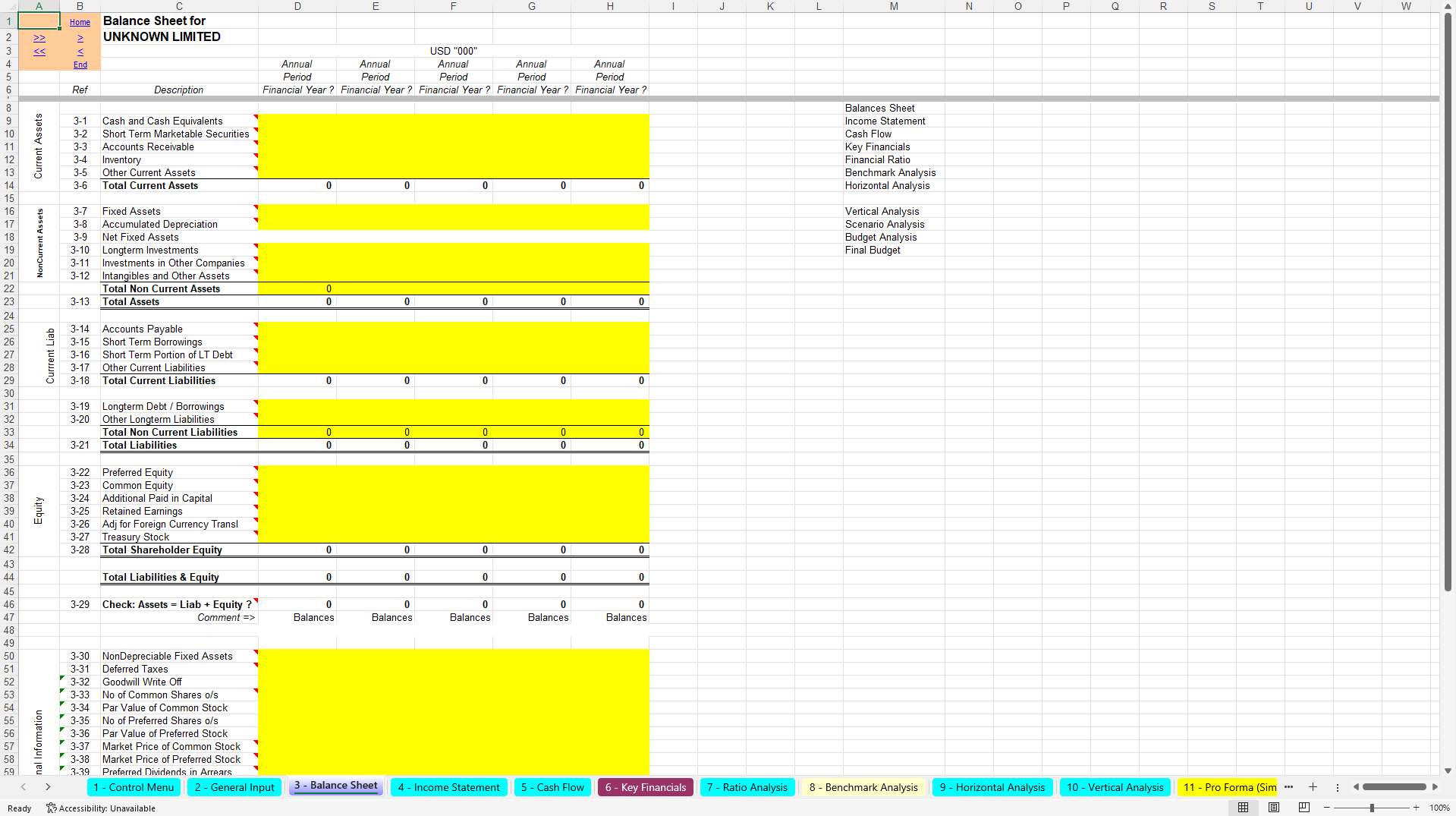The width and height of the screenshot is (1456, 816).
Task: Click the zoom out minus icon
Action: tap(1327, 808)
